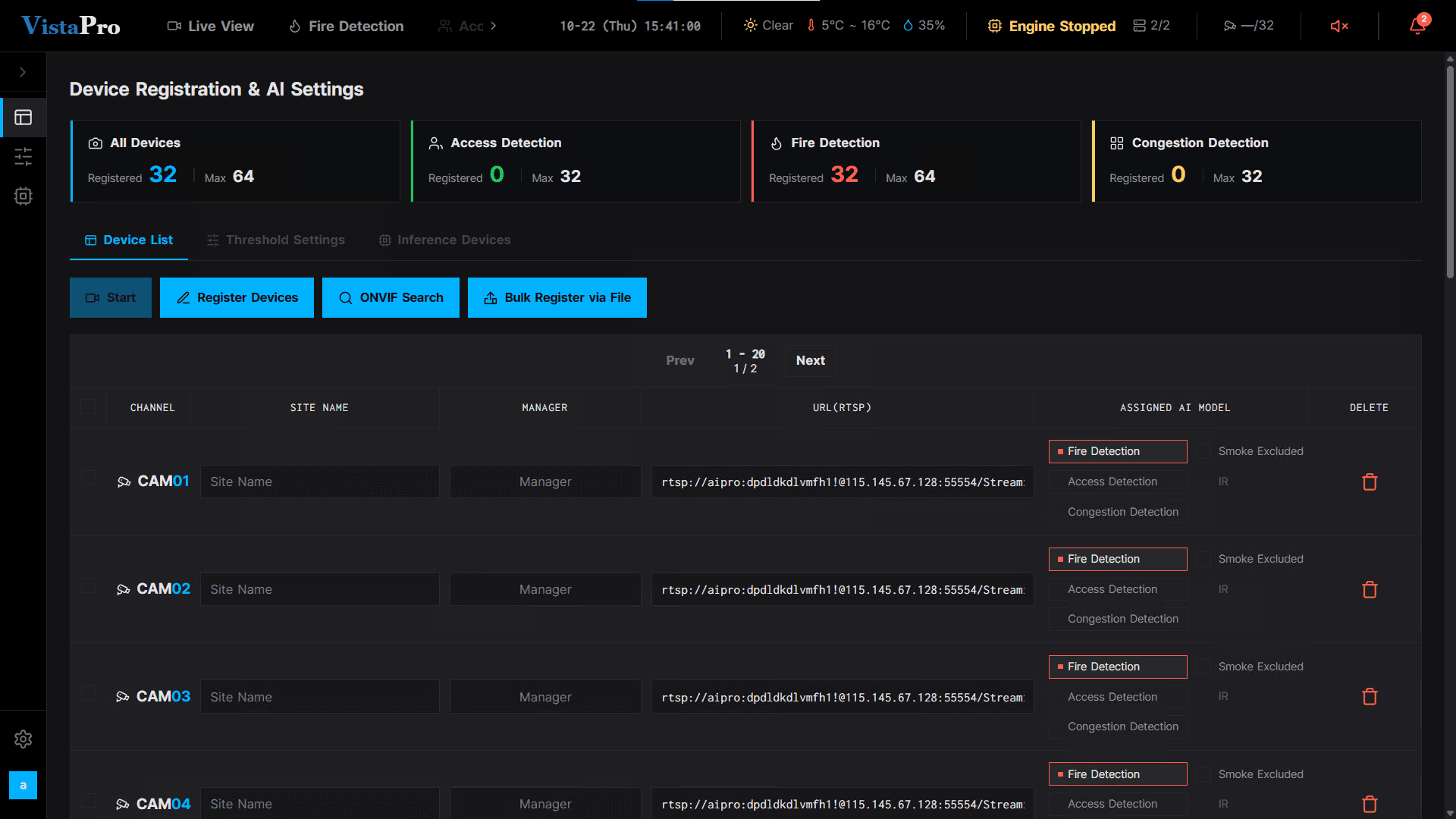
Task: Enable Smoke Excluded for CAM02
Action: pyautogui.click(x=1203, y=559)
